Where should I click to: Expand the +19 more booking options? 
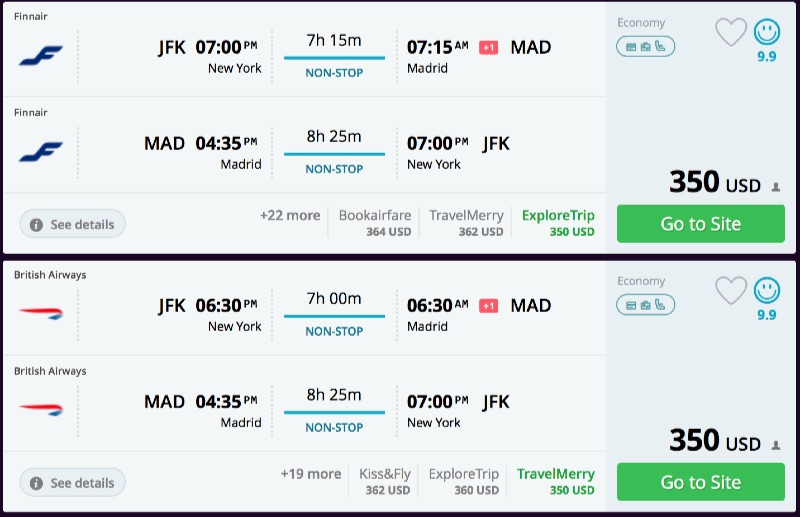[x=311, y=474]
